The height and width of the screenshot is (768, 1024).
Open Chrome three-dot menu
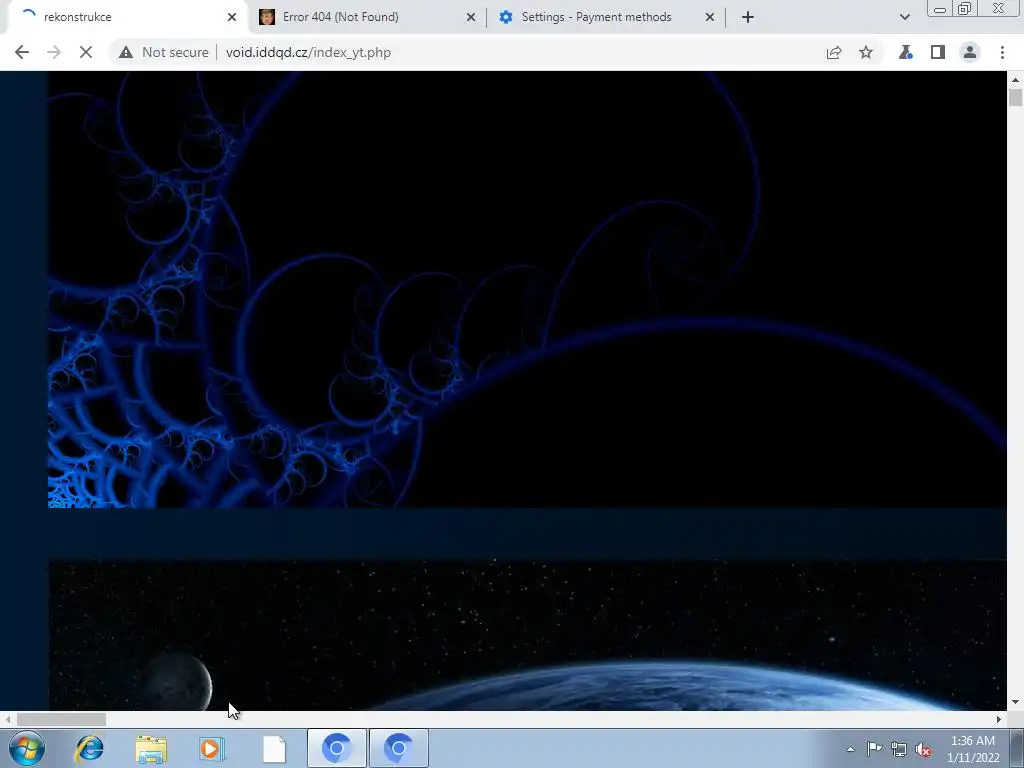click(x=1002, y=52)
